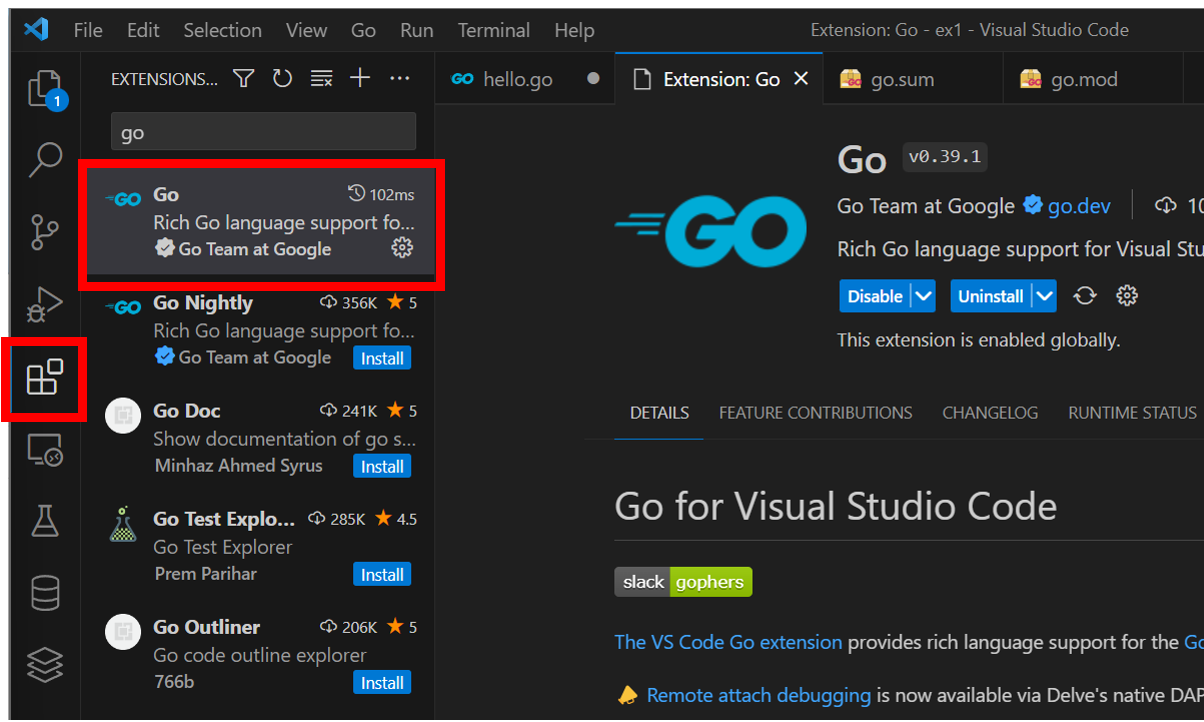1204x722 pixels.
Task: Open the database view in the activity bar
Action: click(45, 593)
